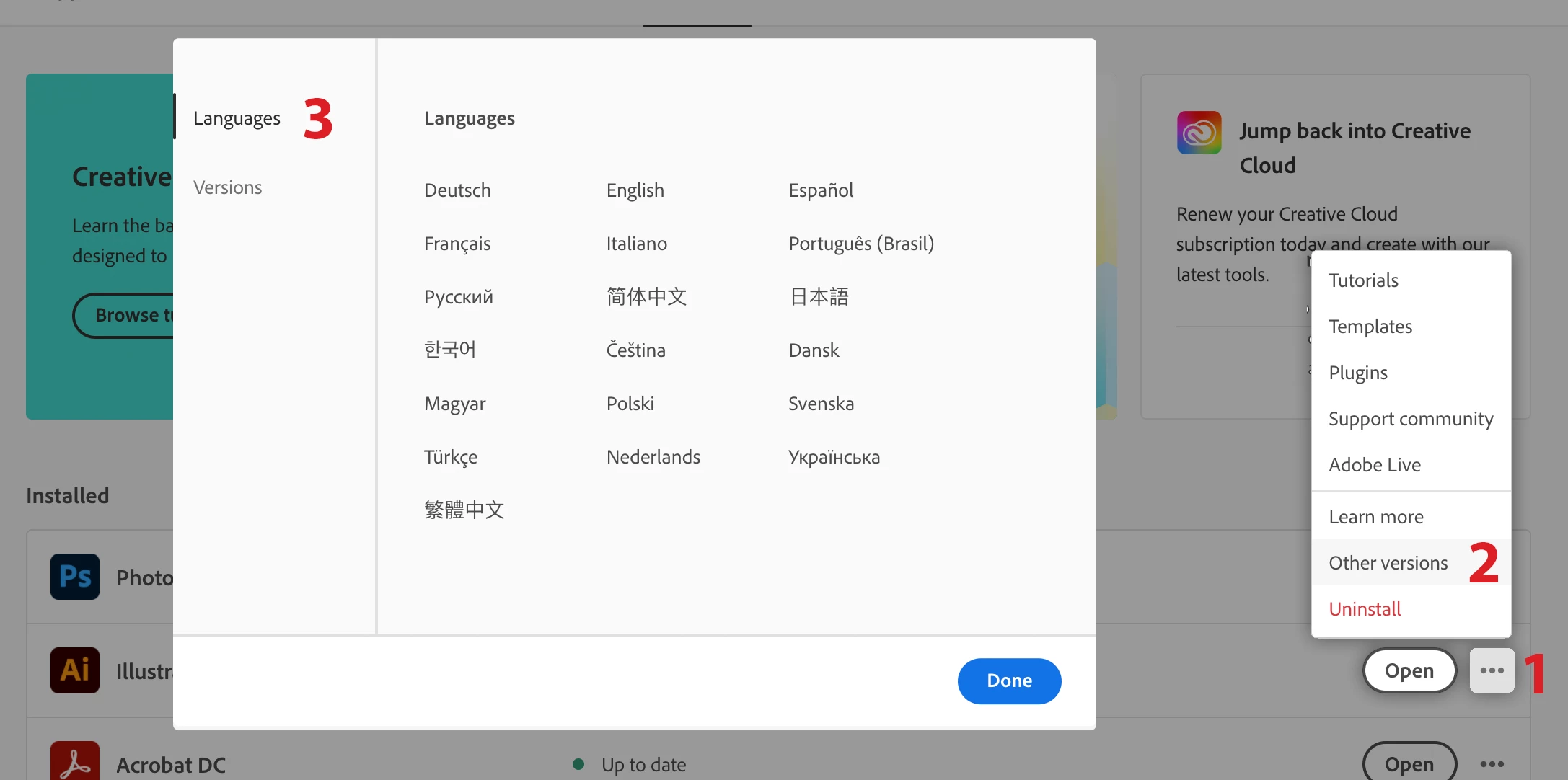Pick Deutsch from the languages list
This screenshot has height=780, width=1568.
pyautogui.click(x=457, y=190)
